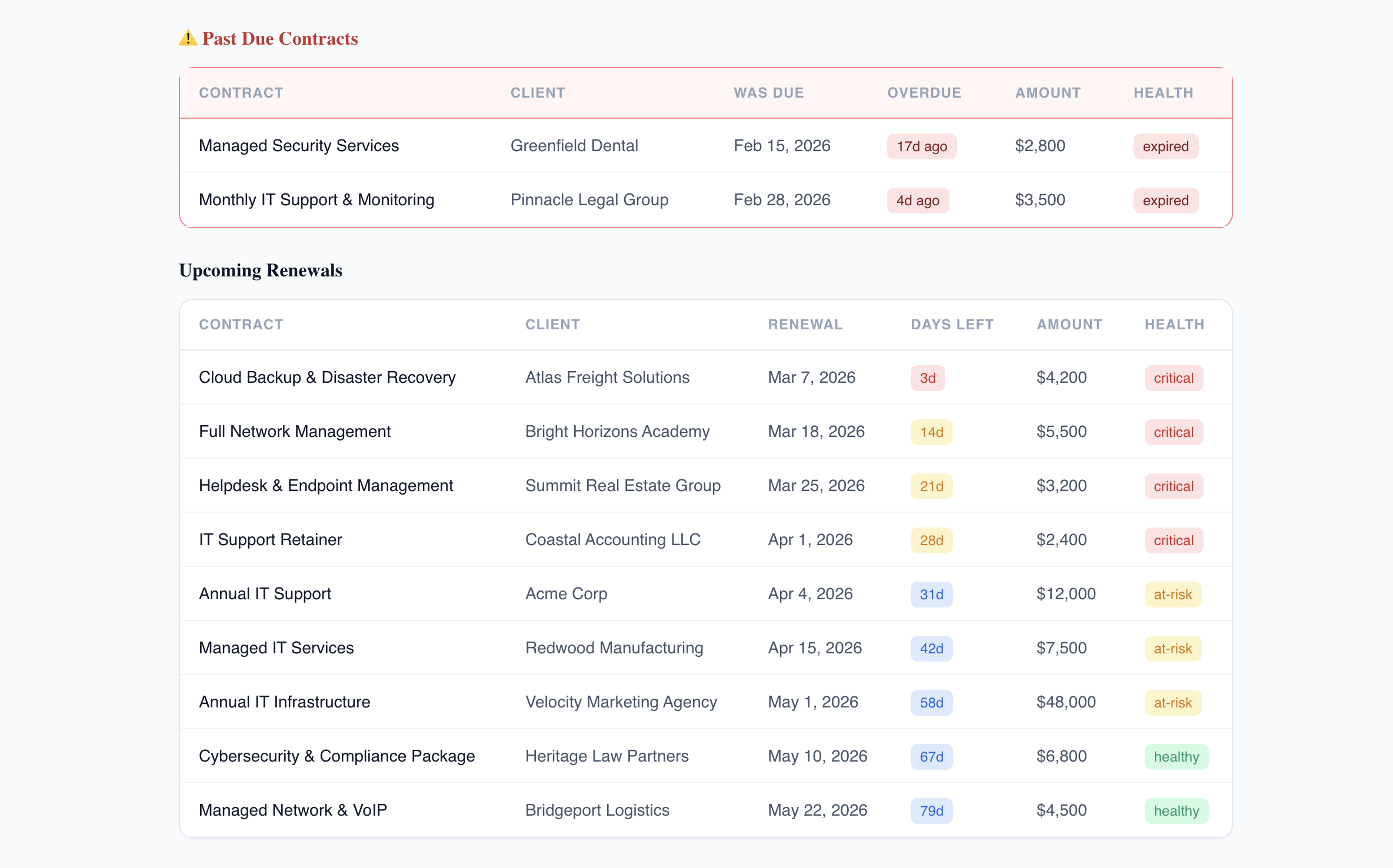This screenshot has height=868, width=1393.
Task: Click at-risk badge for Acme Corp
Action: pyautogui.click(x=1172, y=595)
